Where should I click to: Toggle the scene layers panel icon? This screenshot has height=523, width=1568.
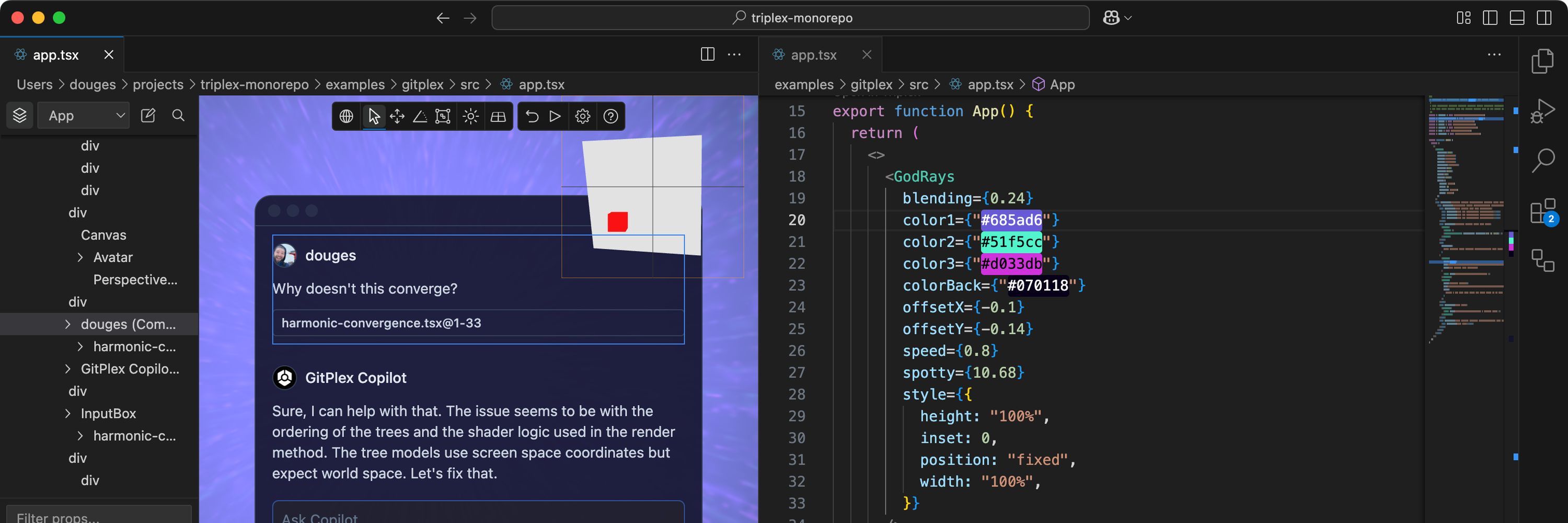19,115
